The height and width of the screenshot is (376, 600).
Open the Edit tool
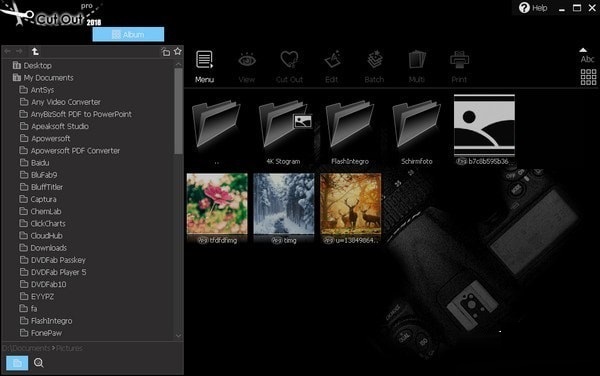point(332,67)
